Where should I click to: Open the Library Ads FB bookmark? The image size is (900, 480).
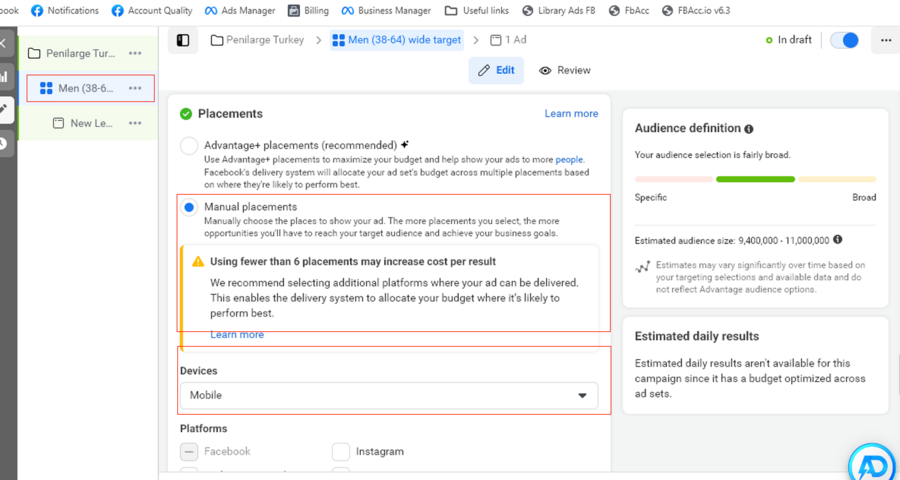click(x=559, y=10)
